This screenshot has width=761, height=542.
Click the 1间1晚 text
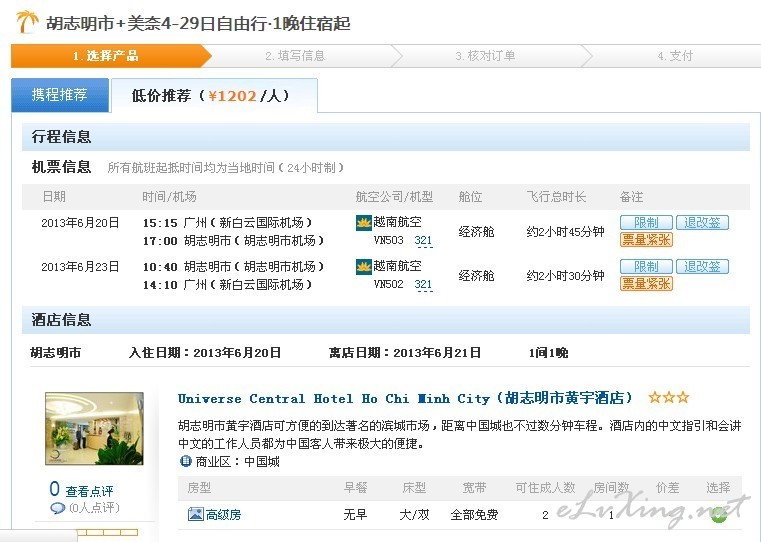(548, 353)
